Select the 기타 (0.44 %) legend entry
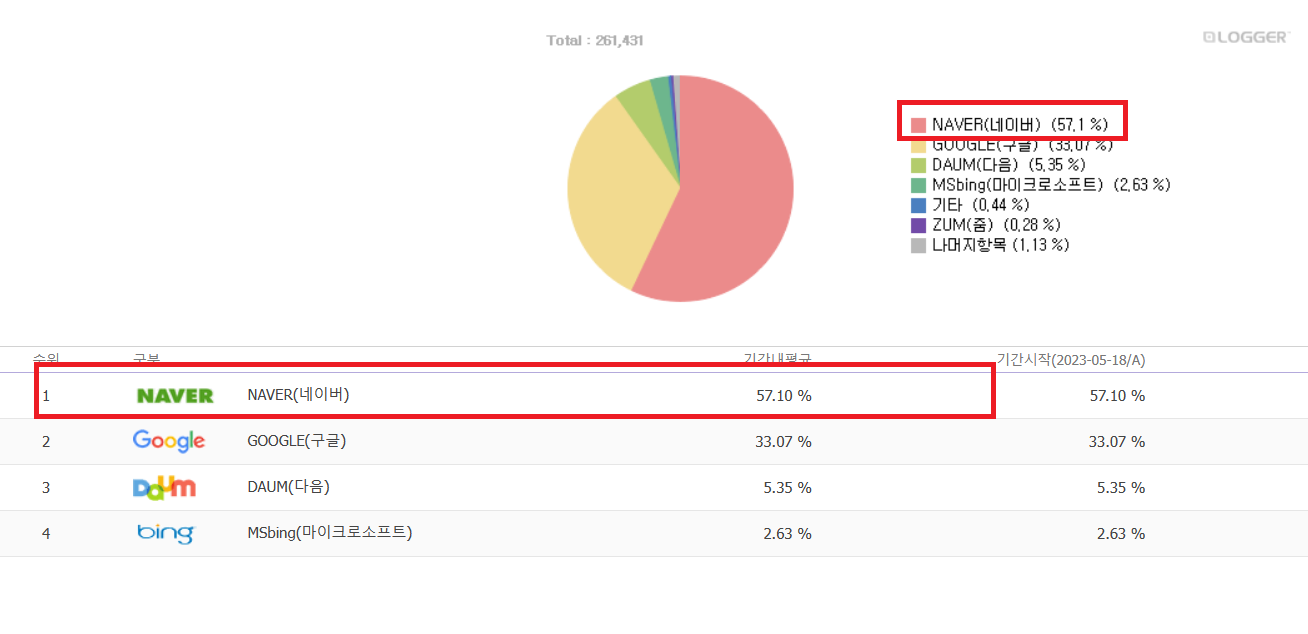1308x634 pixels. 971,205
